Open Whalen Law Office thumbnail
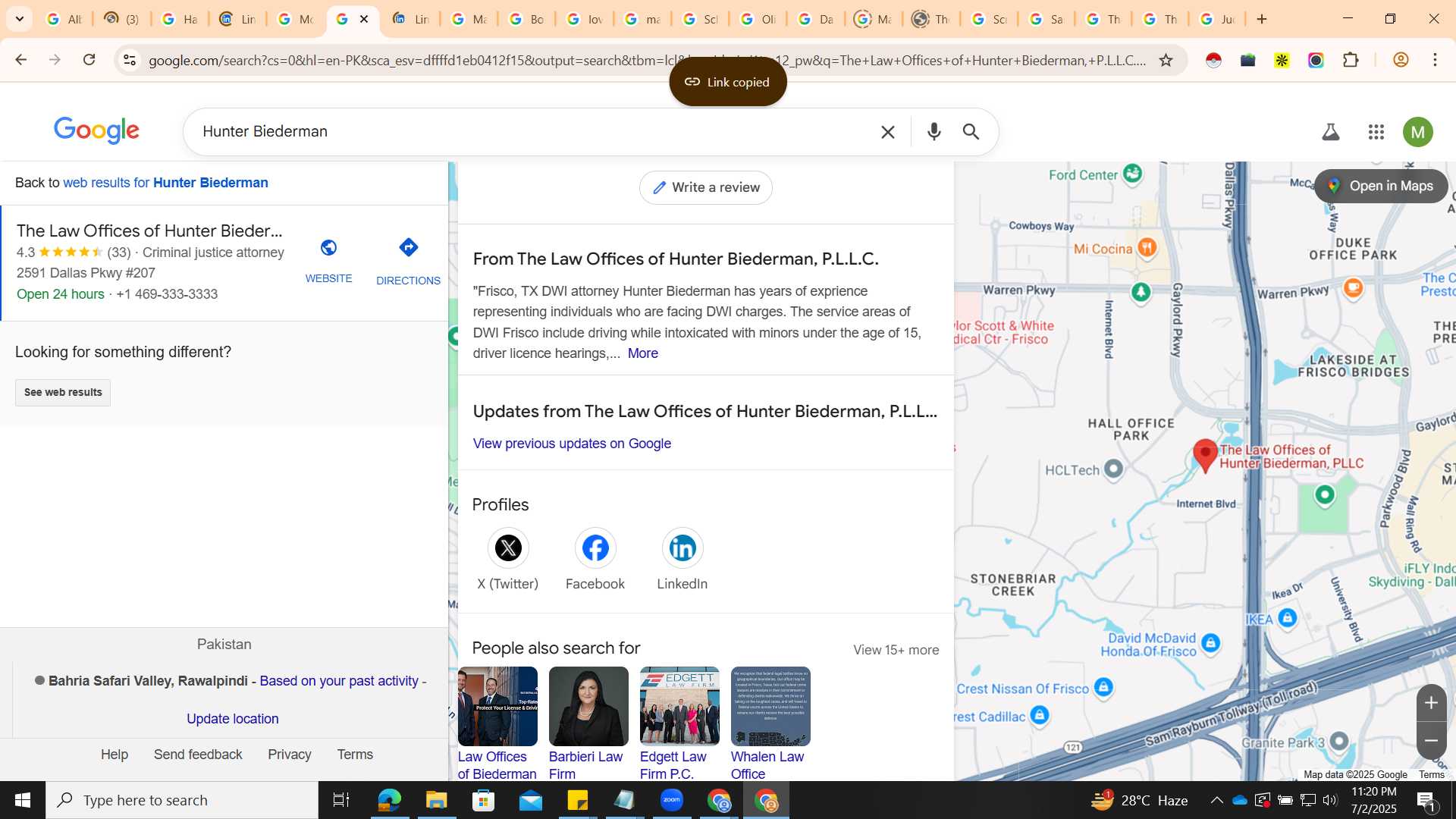Screen dimensions: 1456x819 click(770, 706)
